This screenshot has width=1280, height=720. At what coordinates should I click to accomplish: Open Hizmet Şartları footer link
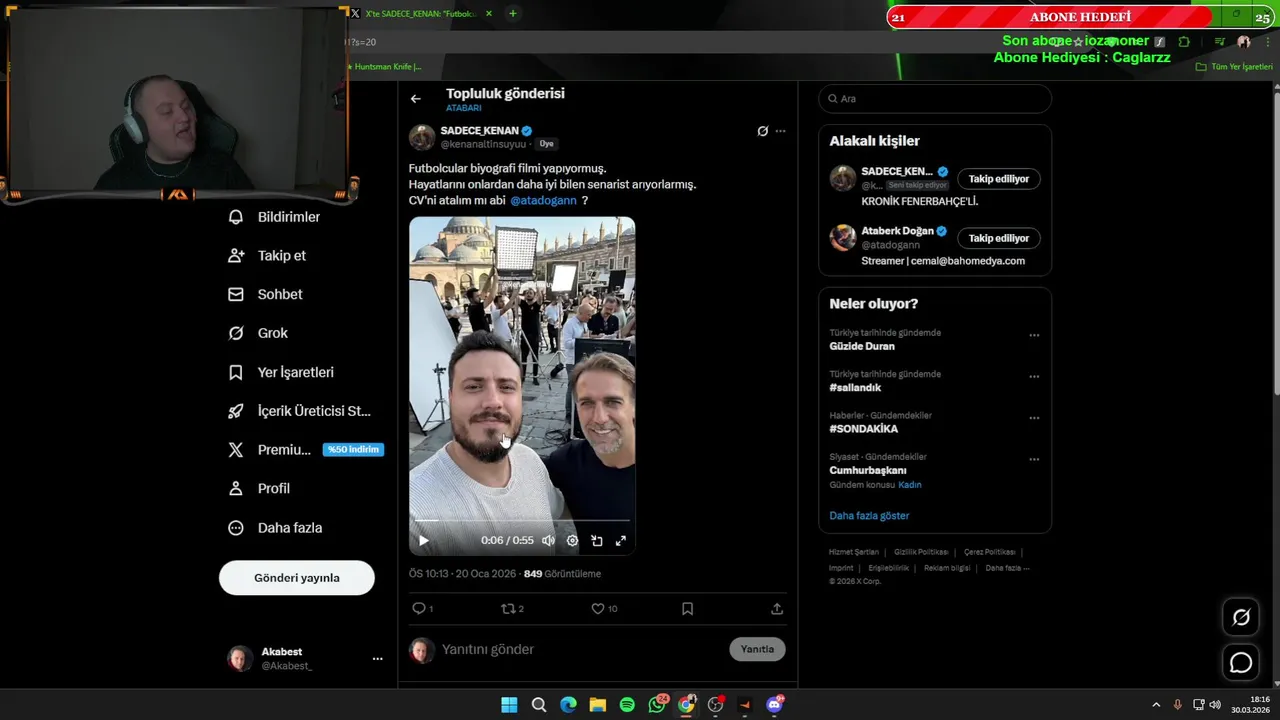[854, 552]
